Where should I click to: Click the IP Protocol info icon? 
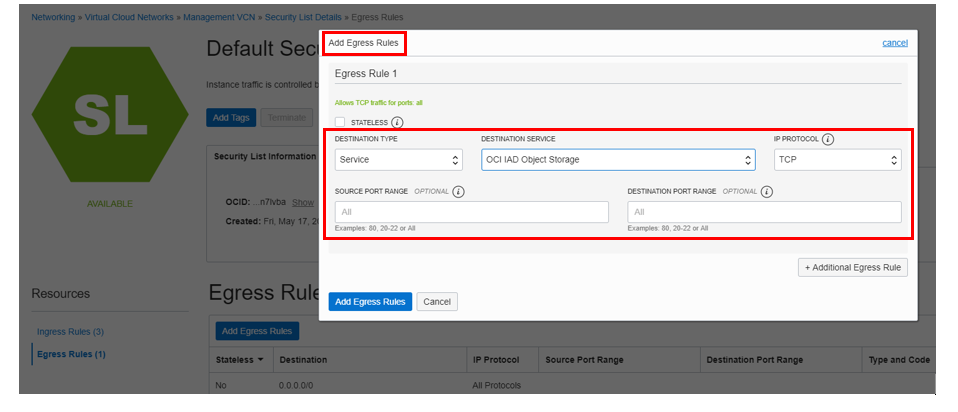(828, 139)
